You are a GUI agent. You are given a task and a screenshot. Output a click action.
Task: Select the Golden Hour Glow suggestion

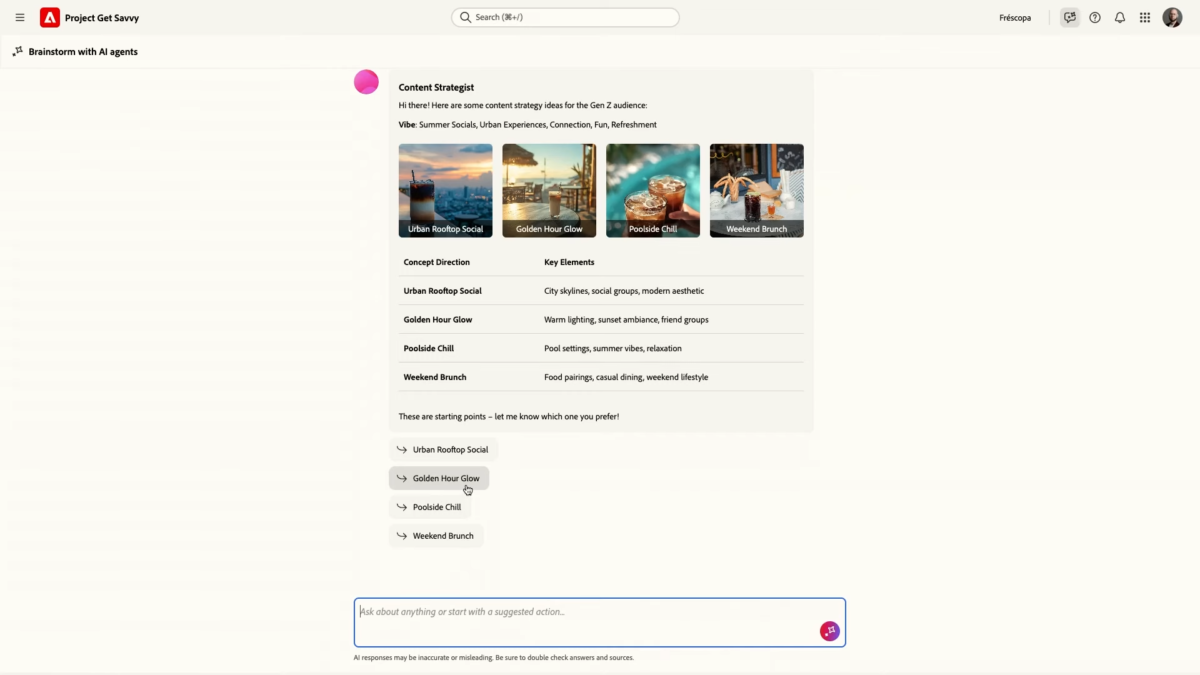tap(439, 478)
